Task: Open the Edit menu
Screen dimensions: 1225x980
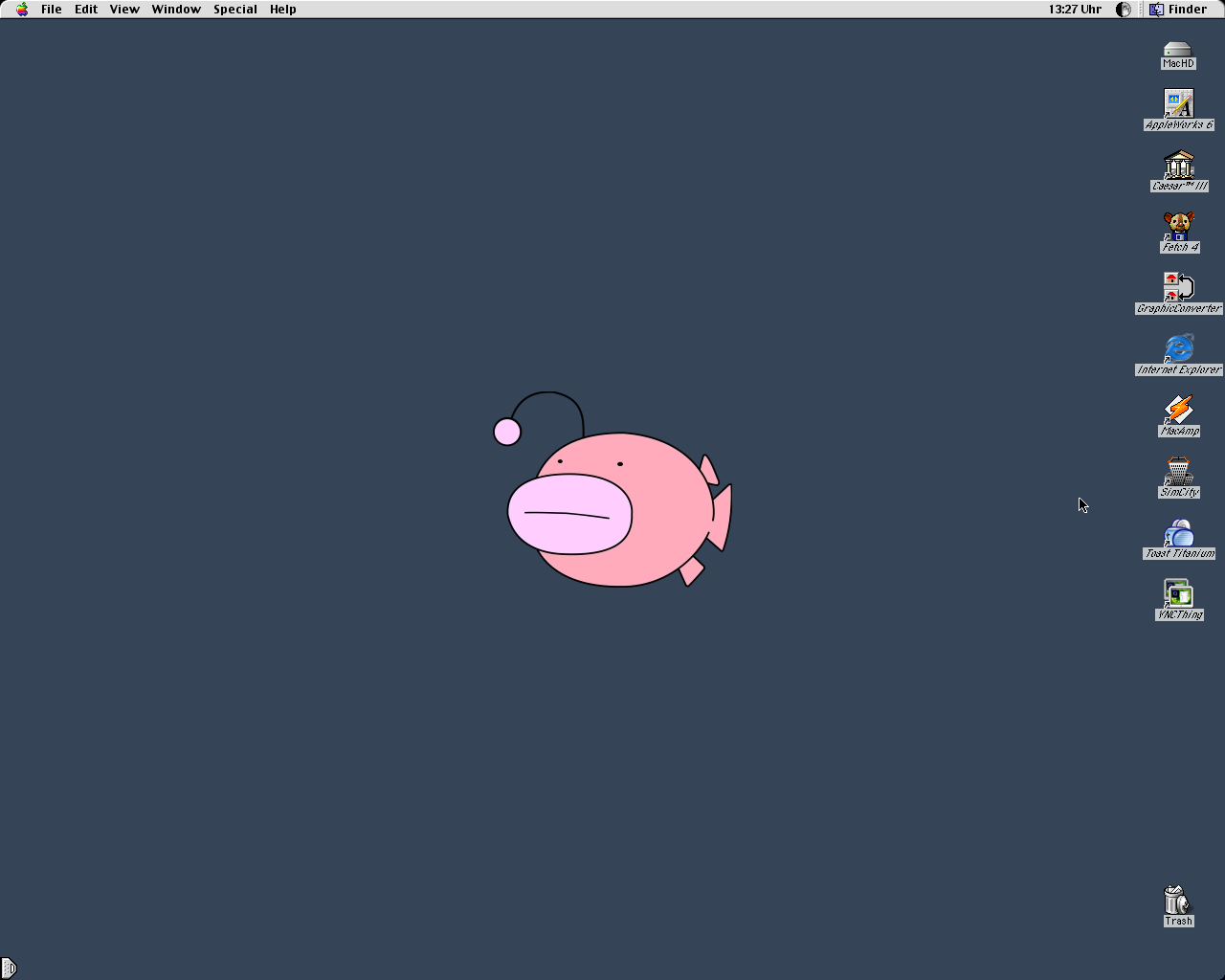Action: tap(86, 10)
